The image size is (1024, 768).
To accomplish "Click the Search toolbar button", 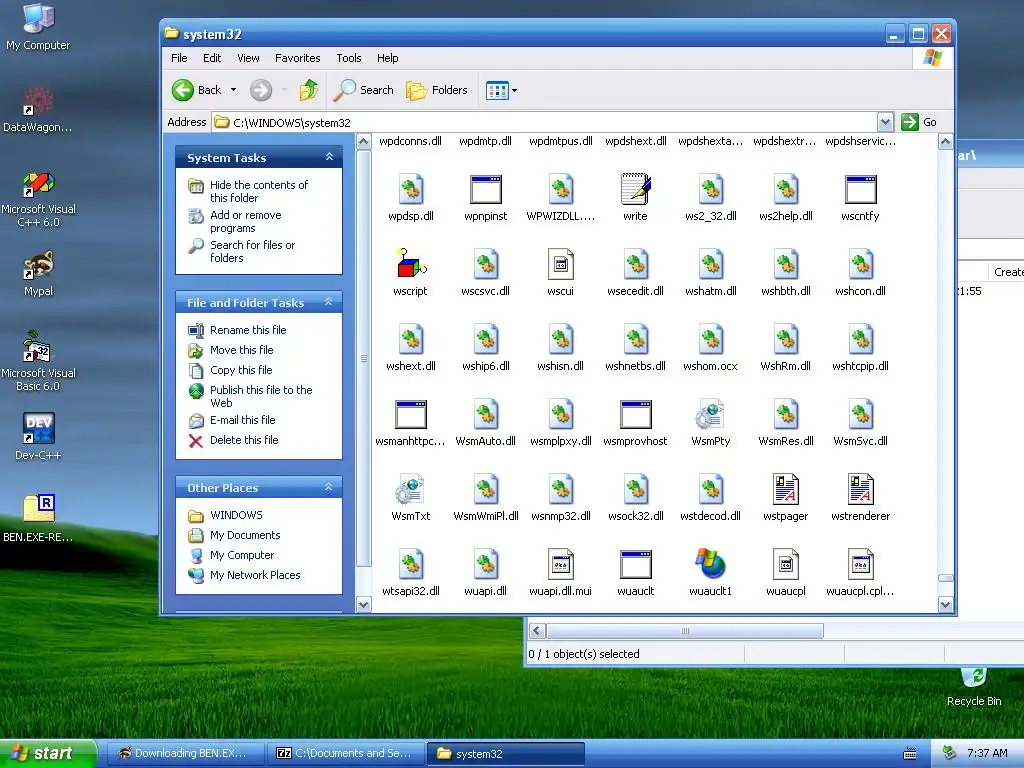I will pos(363,90).
